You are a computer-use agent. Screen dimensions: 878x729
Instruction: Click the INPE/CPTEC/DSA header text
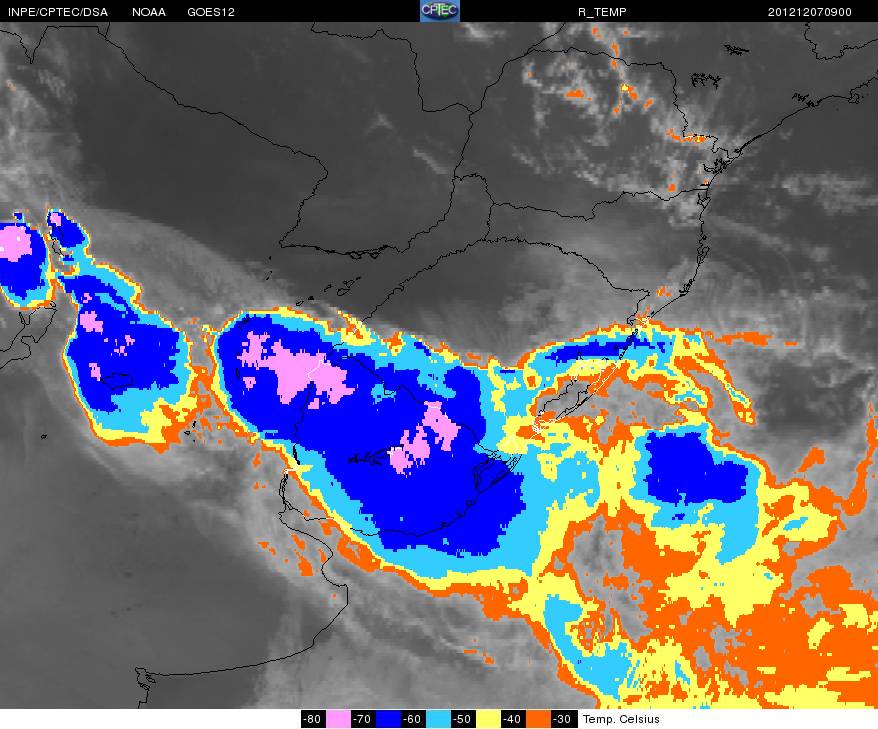point(58,12)
